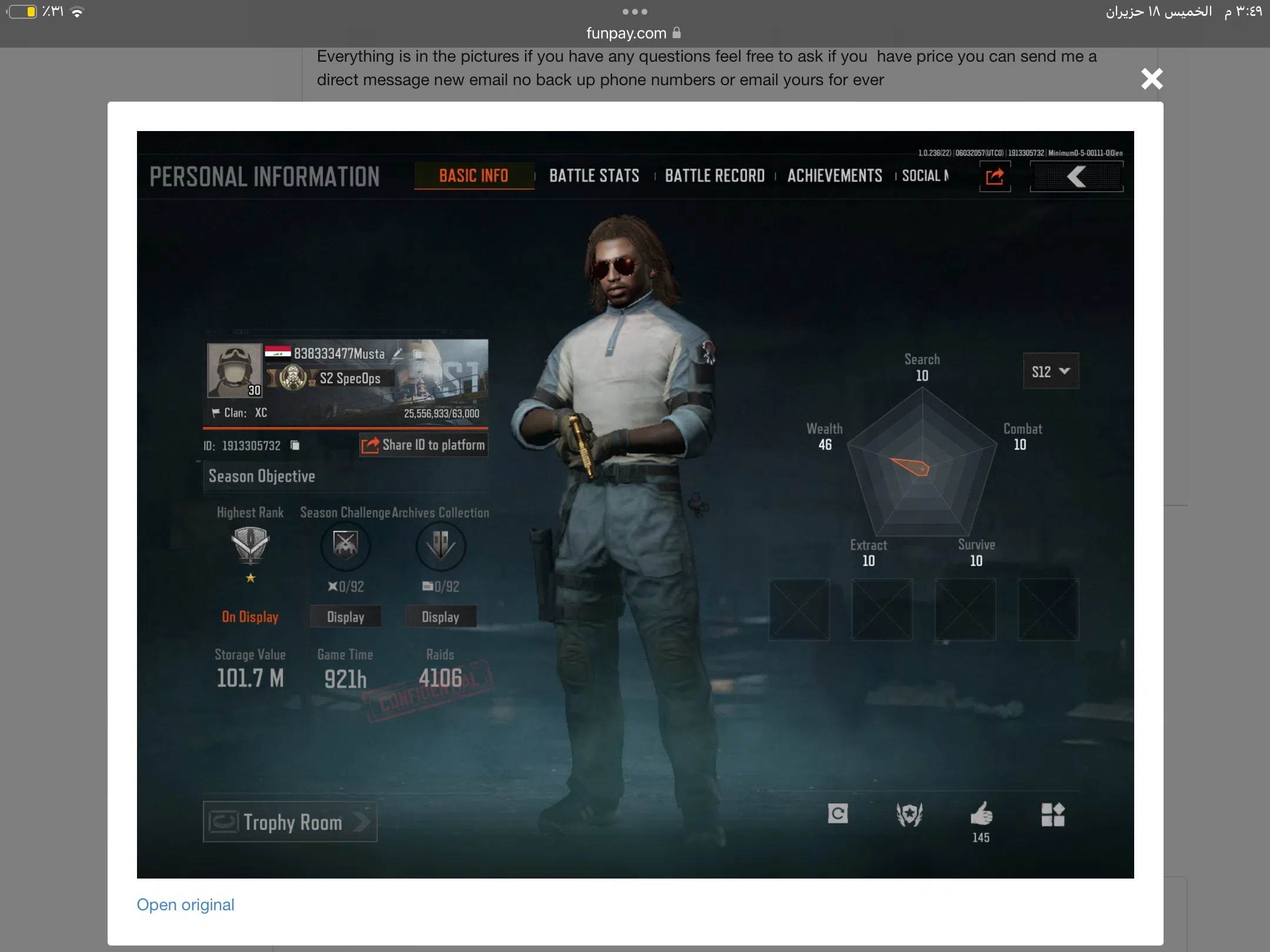Screen dimensions: 1270x952
Task: Click the Survive 10 stat label
Action: [x=977, y=553]
